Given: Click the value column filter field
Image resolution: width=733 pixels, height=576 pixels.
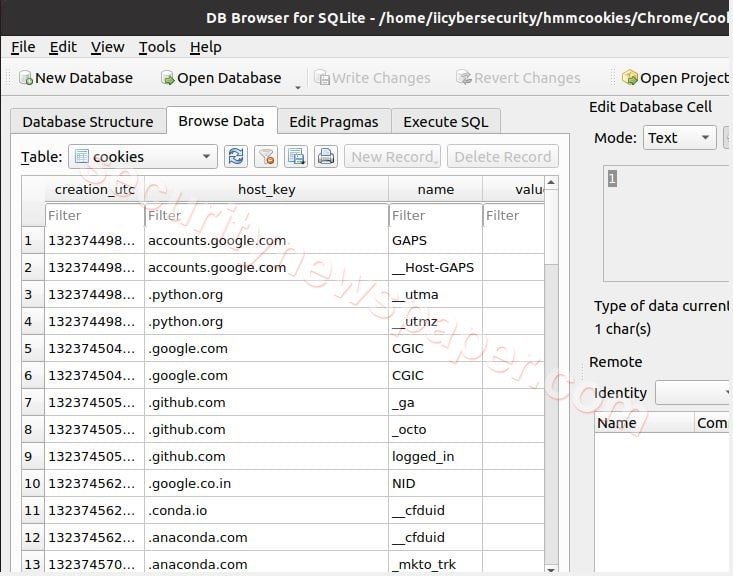Looking at the screenshot, I should pos(514,215).
